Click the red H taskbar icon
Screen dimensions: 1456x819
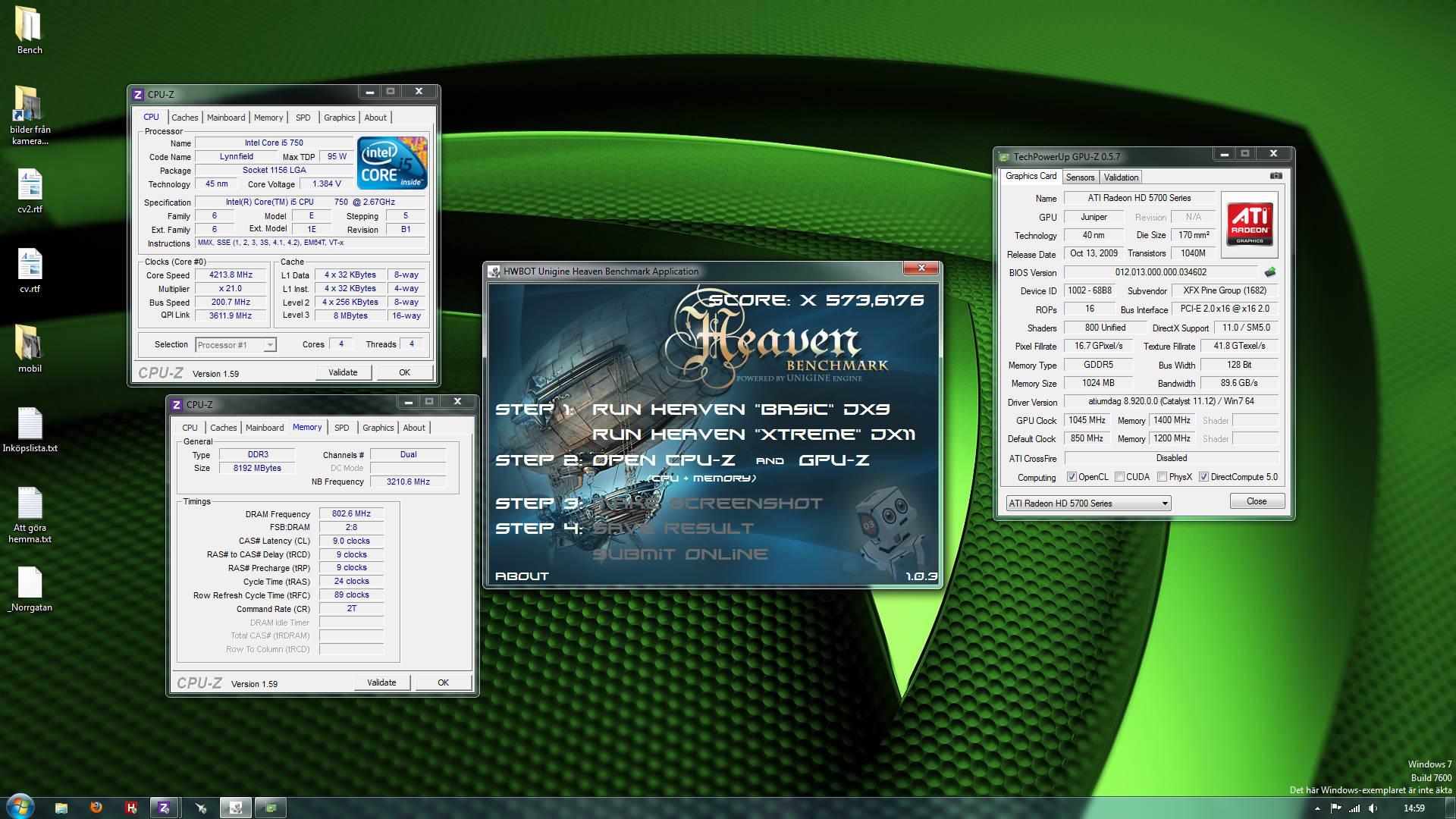coord(131,808)
